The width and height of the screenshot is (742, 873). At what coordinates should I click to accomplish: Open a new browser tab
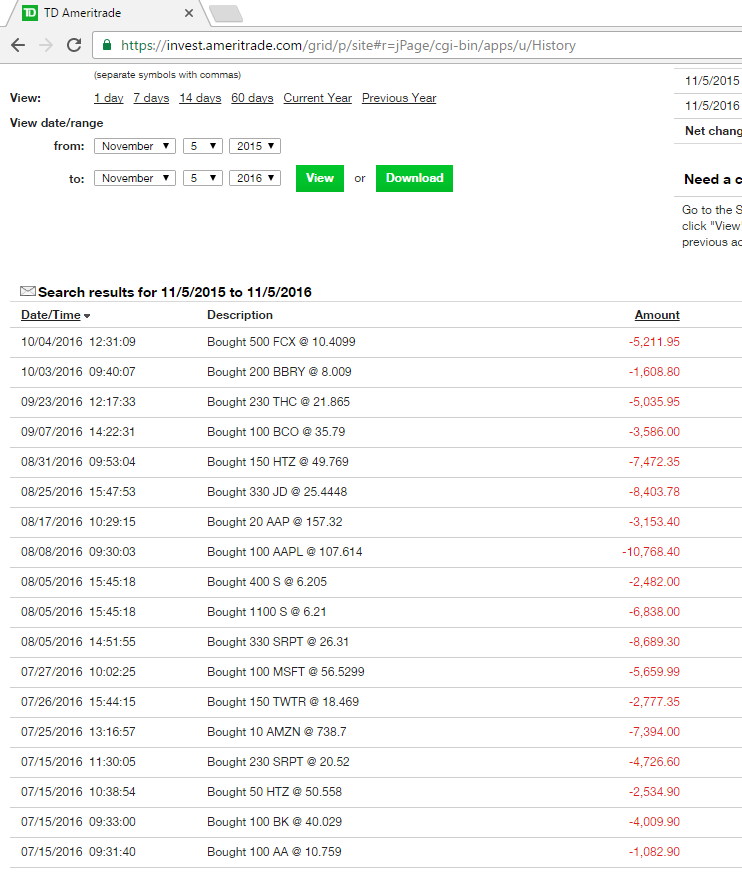[x=226, y=13]
